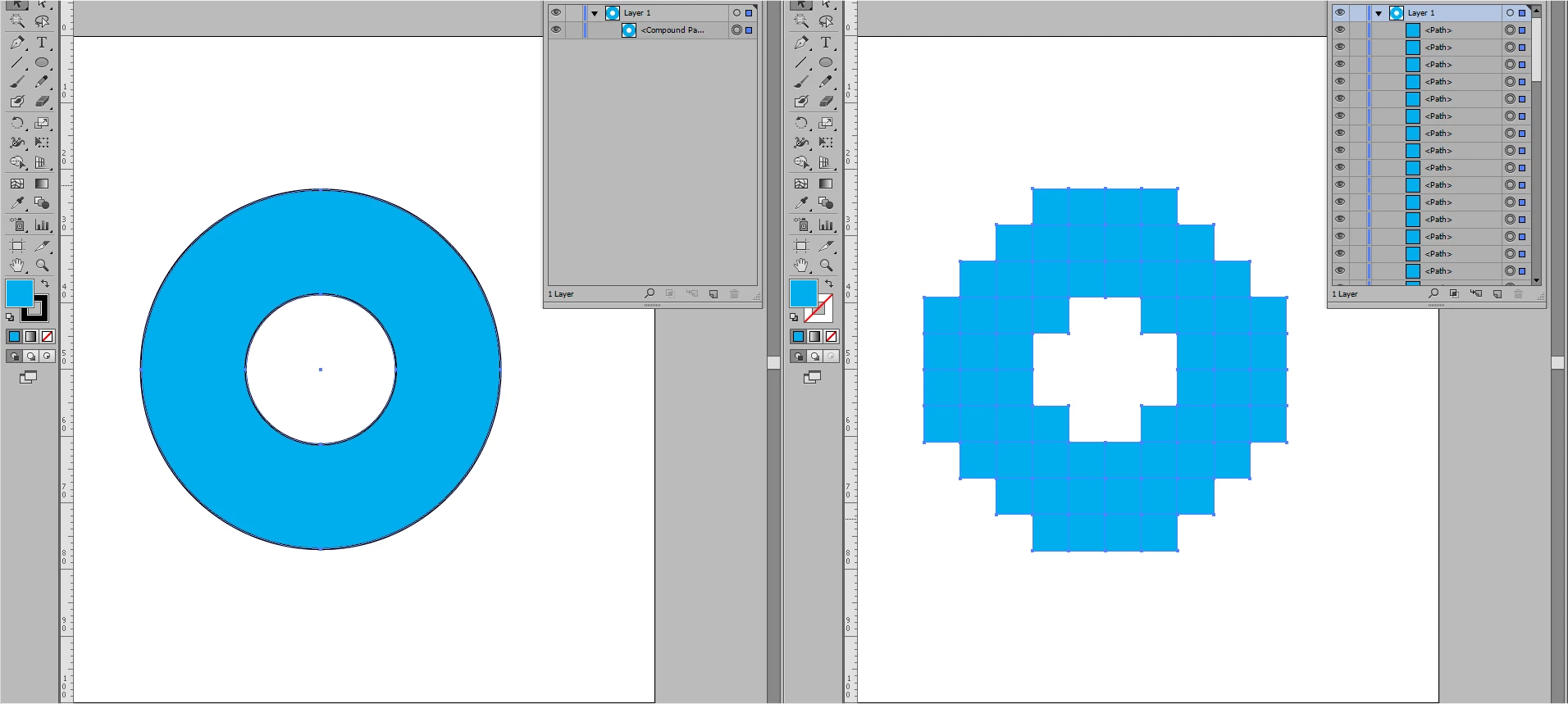Make clipping mask in right Layers panel
This screenshot has width=1568, height=704.
coord(1454,293)
